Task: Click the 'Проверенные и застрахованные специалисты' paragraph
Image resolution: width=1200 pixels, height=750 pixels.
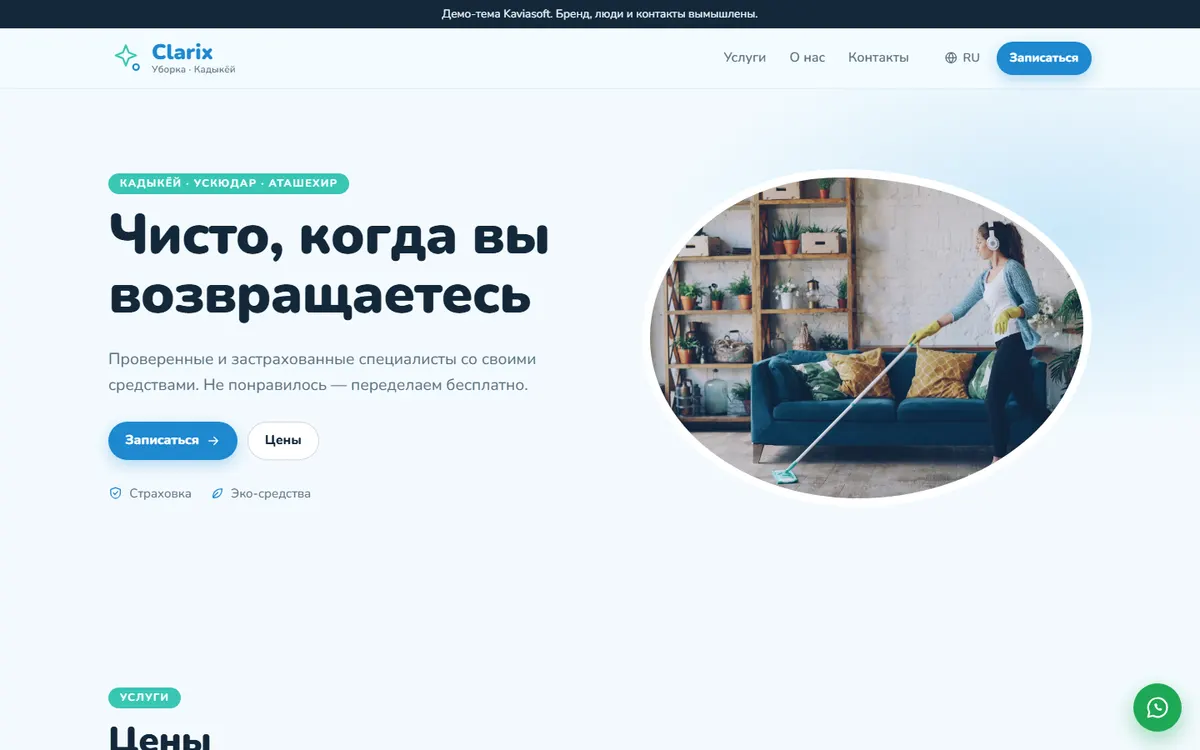Action: point(323,371)
